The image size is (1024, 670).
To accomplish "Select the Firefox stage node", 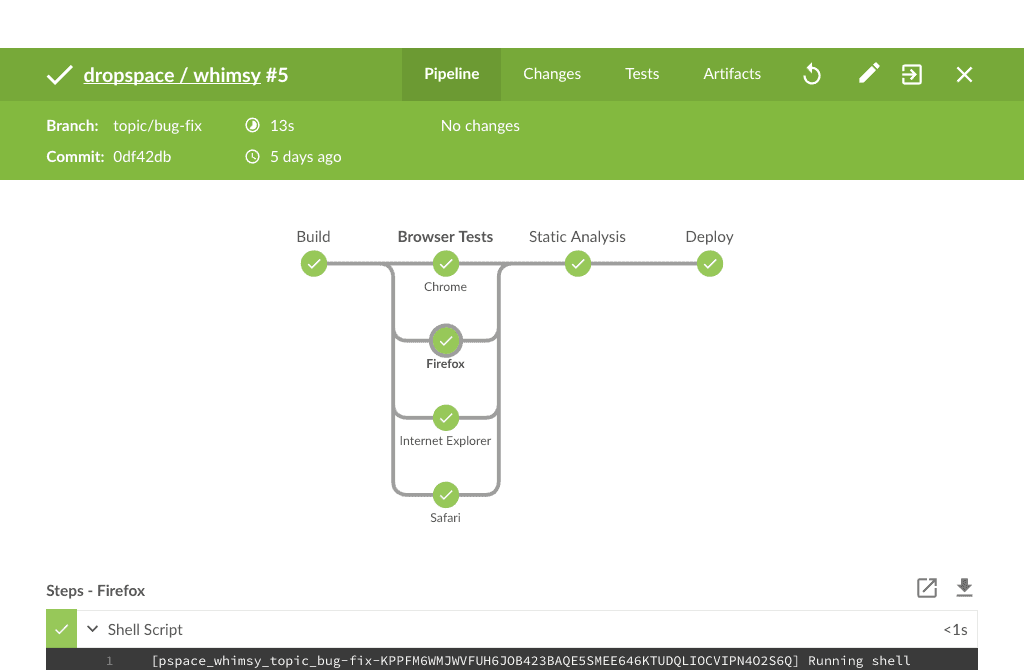I will click(x=446, y=341).
